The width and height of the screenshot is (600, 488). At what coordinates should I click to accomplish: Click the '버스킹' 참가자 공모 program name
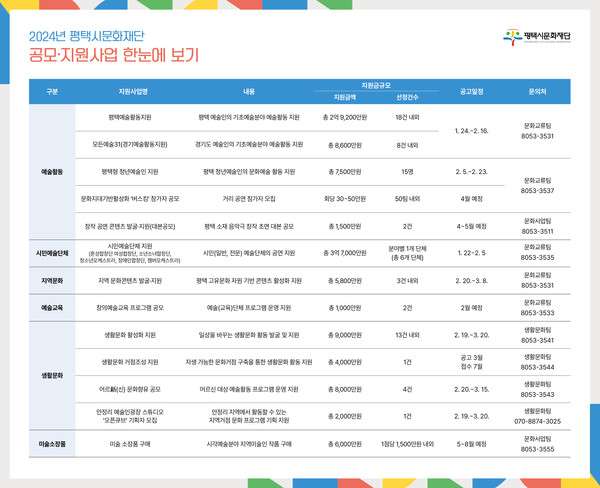[130, 199]
